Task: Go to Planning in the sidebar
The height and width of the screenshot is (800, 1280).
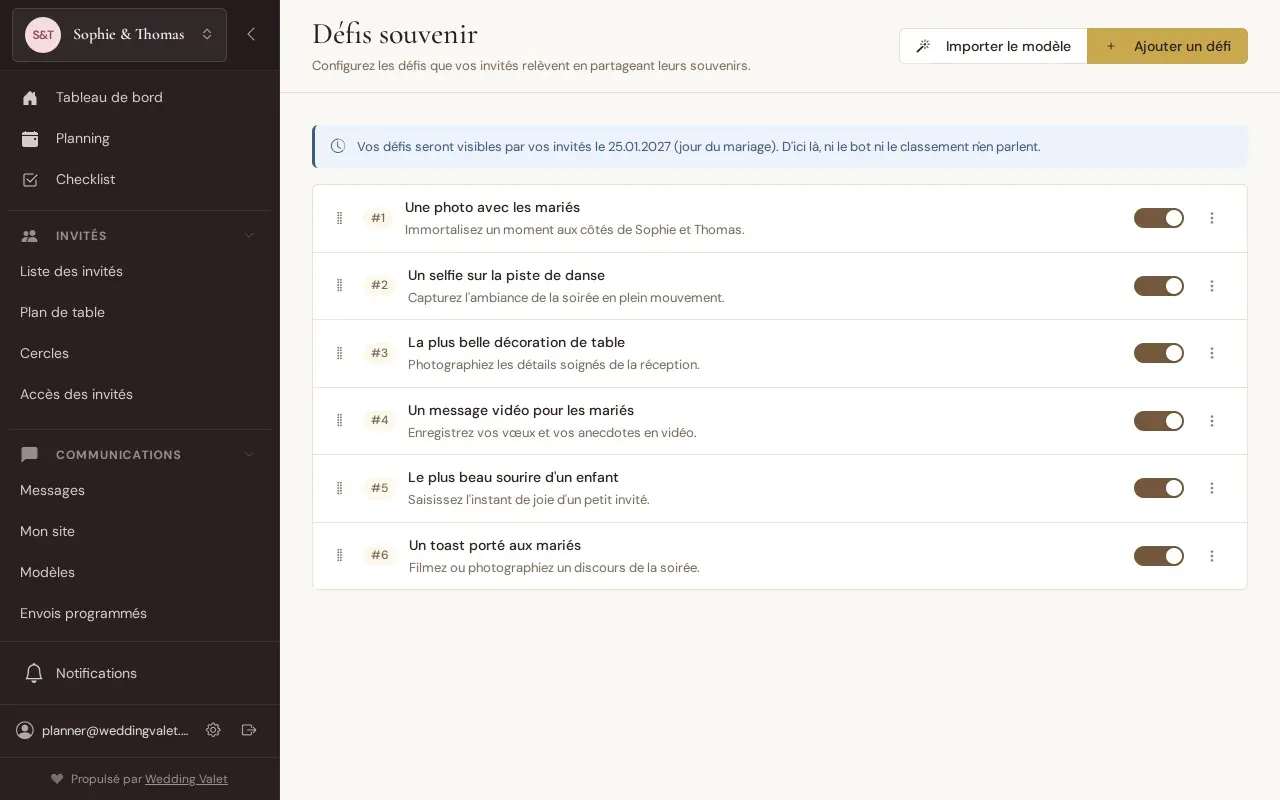Action: (x=139, y=138)
